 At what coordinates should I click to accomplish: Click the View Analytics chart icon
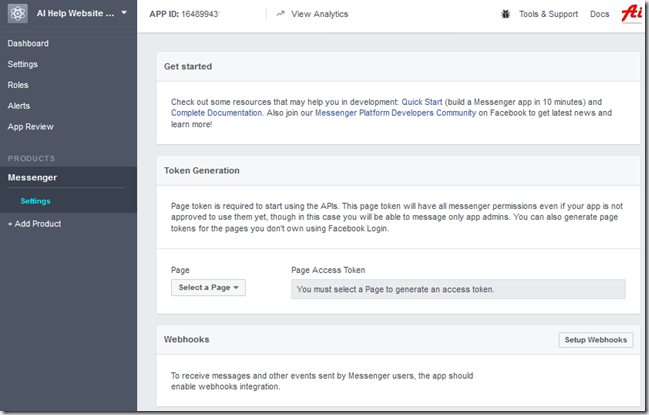pos(281,14)
